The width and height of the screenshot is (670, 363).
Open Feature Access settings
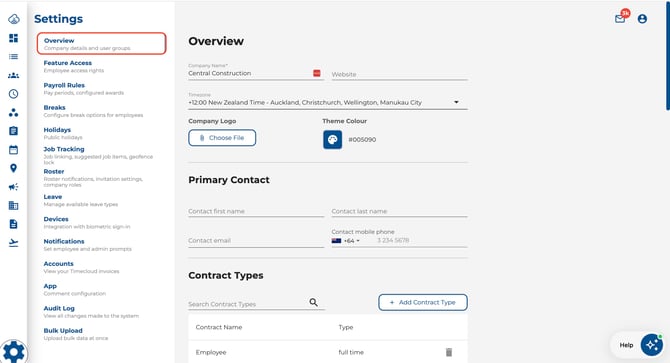tap(73, 66)
